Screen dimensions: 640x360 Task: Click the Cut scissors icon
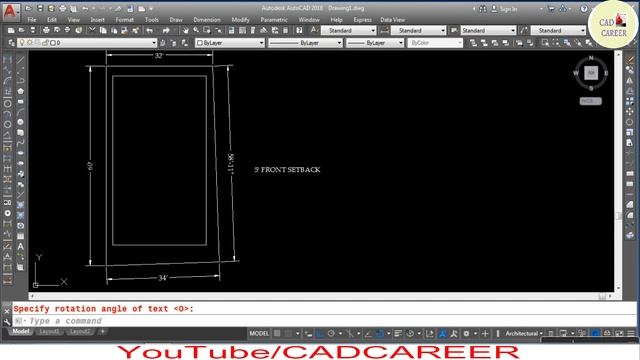click(92, 30)
